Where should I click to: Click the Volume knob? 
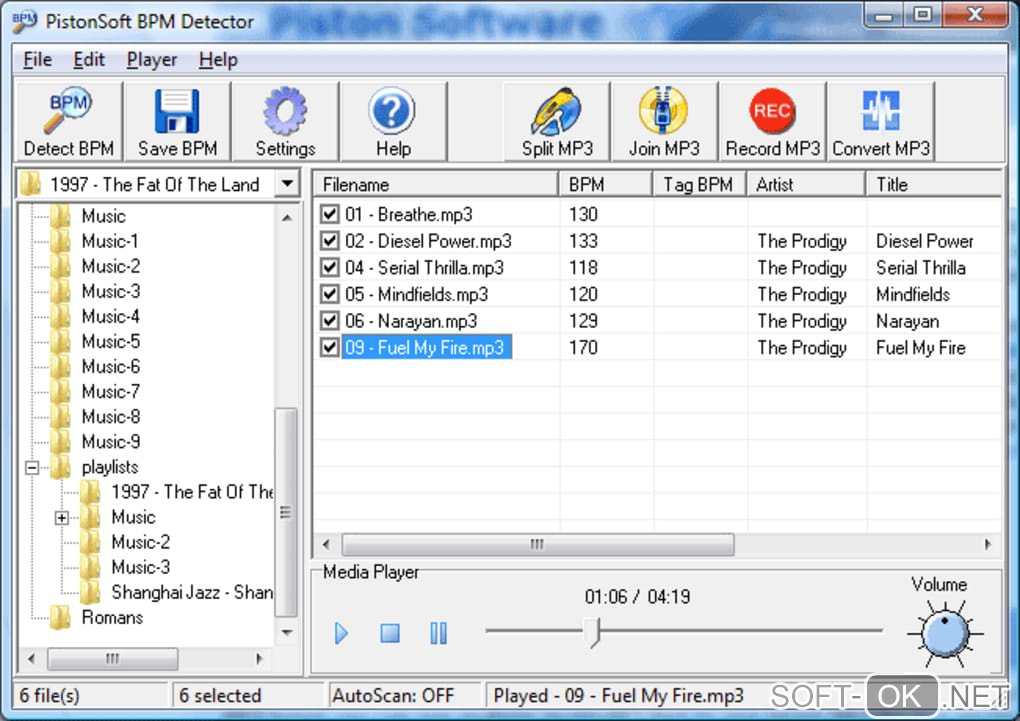(945, 634)
